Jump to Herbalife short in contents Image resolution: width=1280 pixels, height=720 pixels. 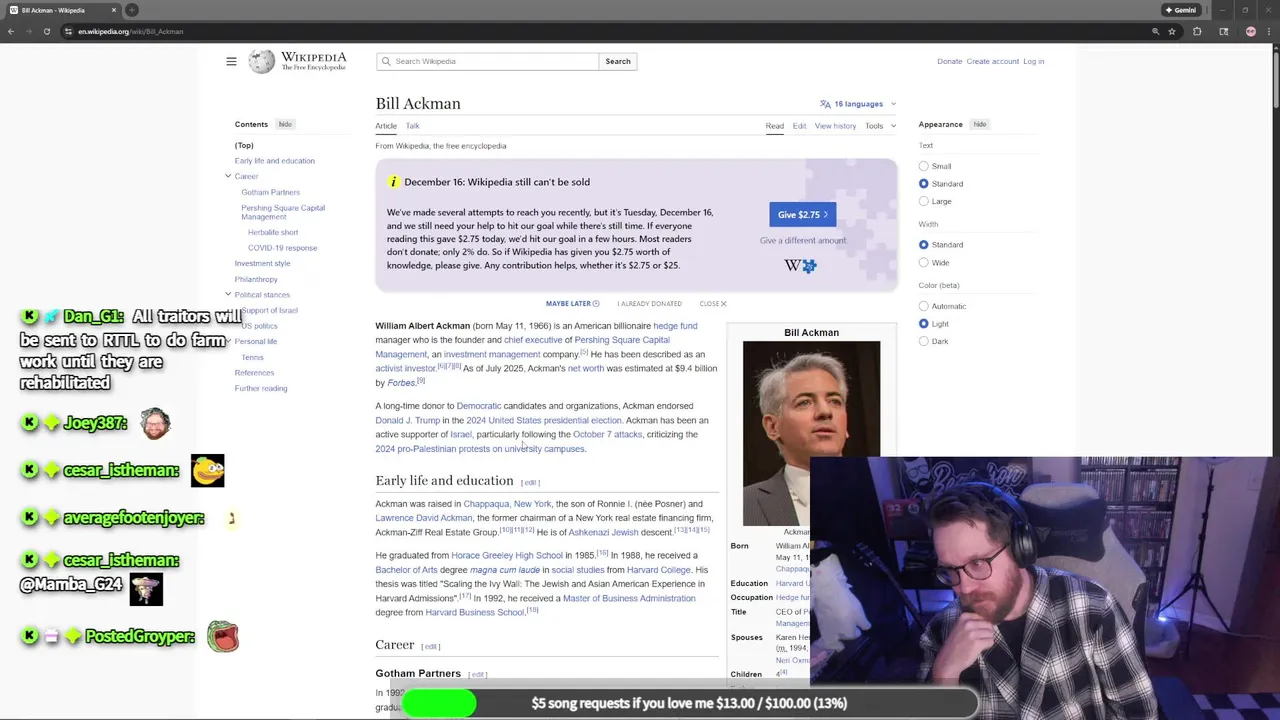pyautogui.click(x=273, y=232)
